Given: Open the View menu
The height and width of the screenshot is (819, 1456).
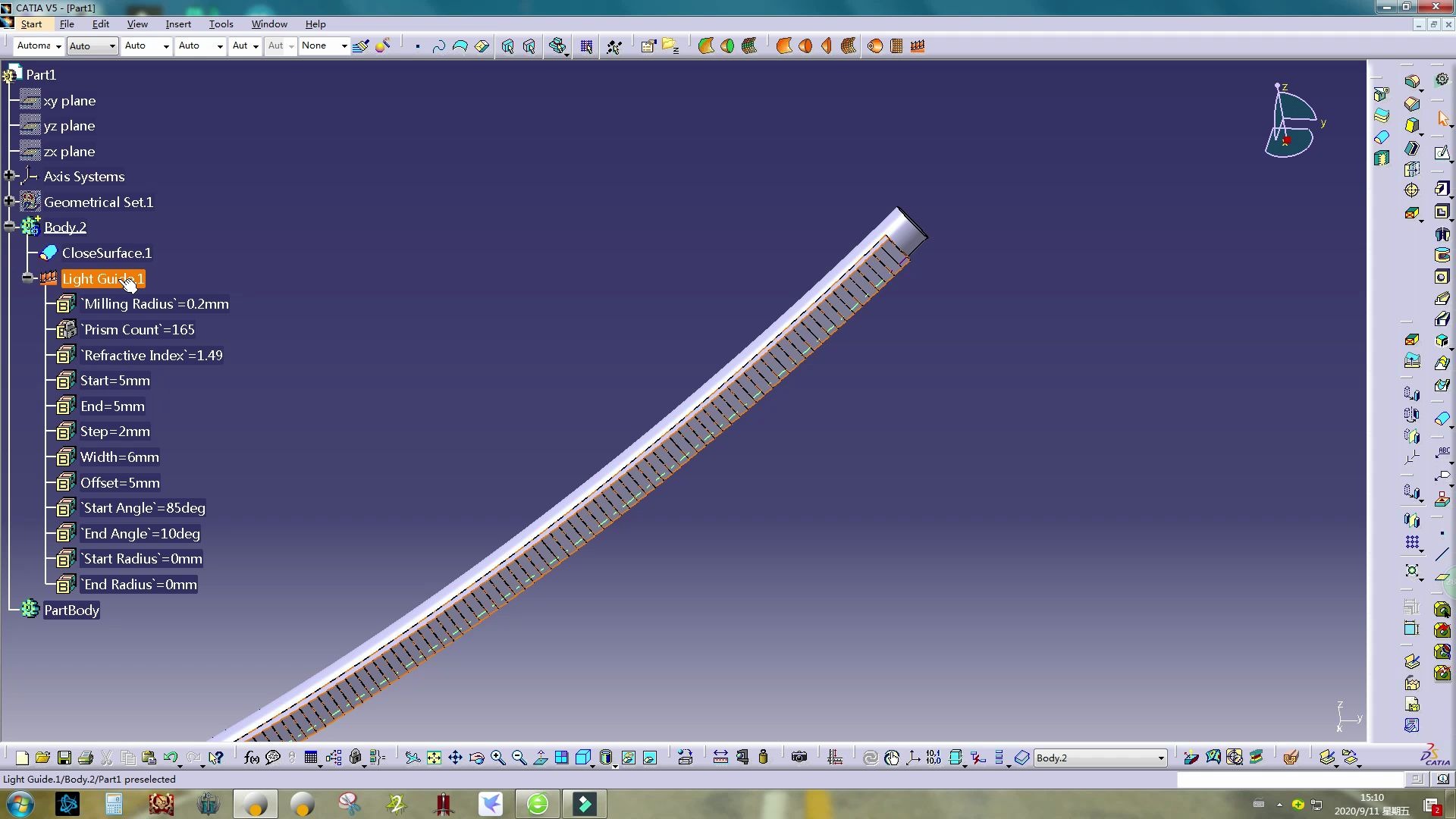Looking at the screenshot, I should tap(137, 24).
